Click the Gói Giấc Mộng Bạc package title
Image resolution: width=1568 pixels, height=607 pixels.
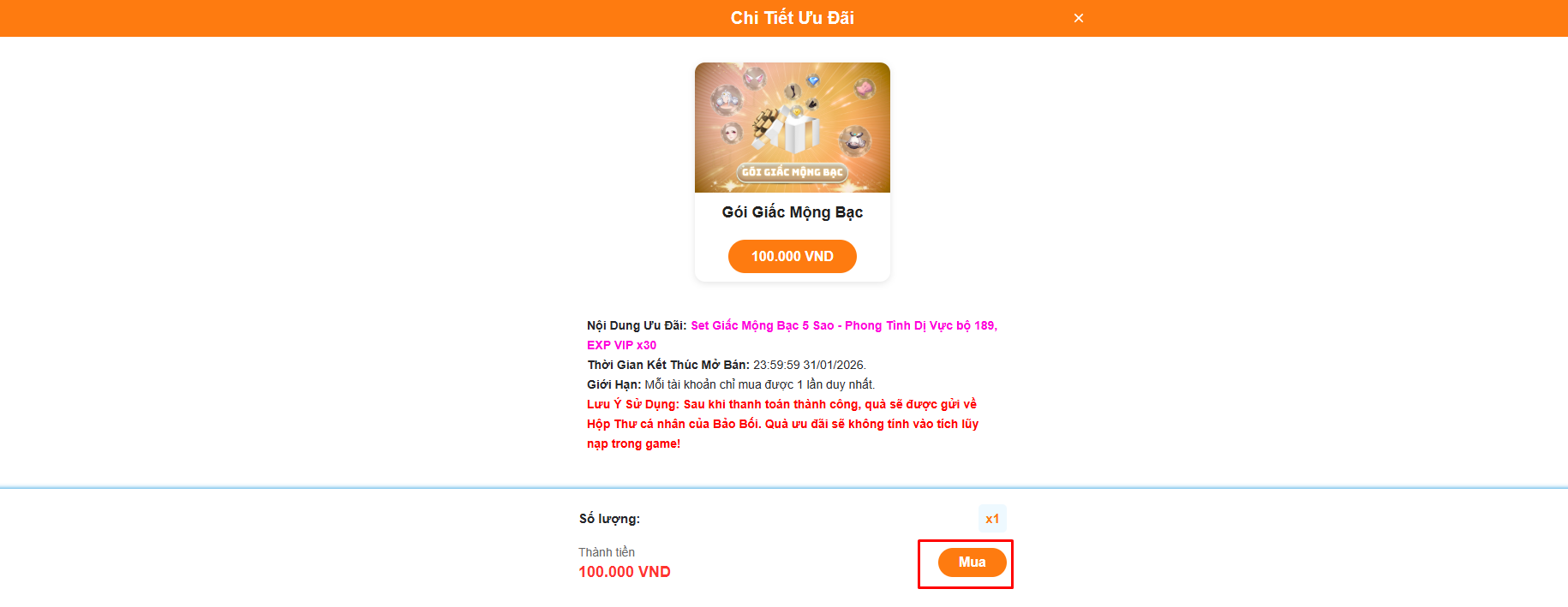(793, 212)
